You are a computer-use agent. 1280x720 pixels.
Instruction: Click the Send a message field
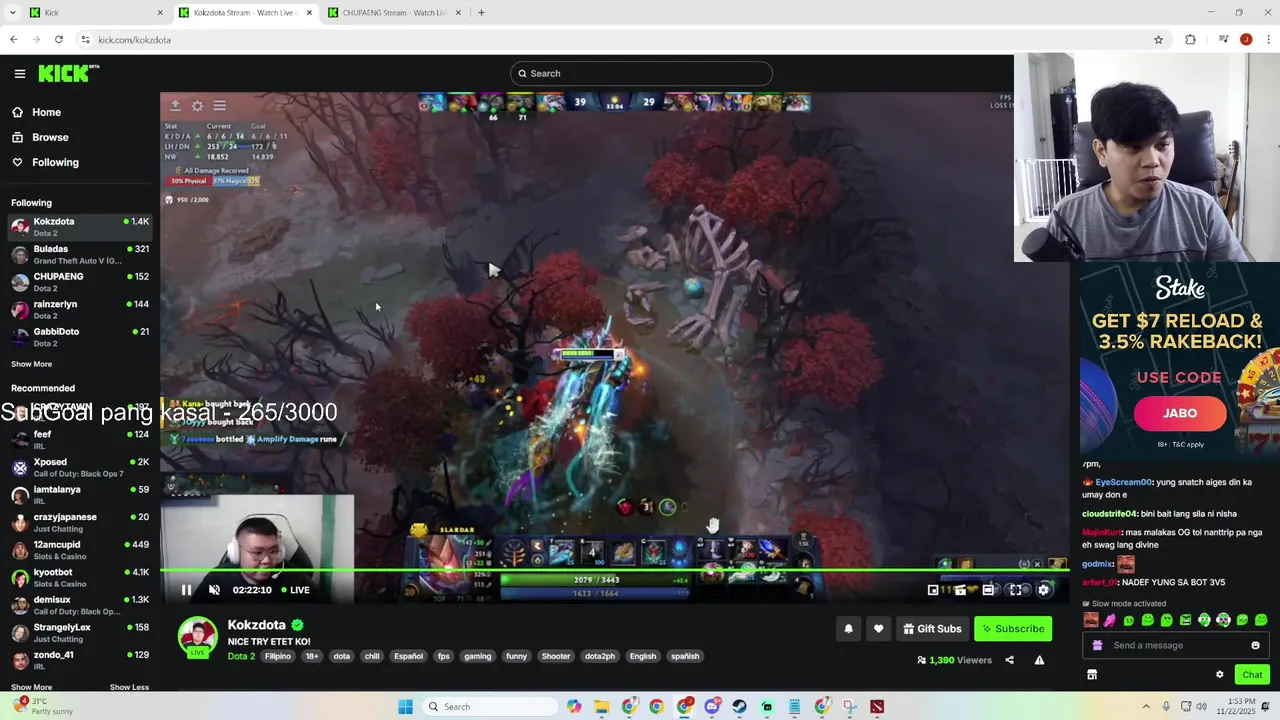pos(1175,645)
